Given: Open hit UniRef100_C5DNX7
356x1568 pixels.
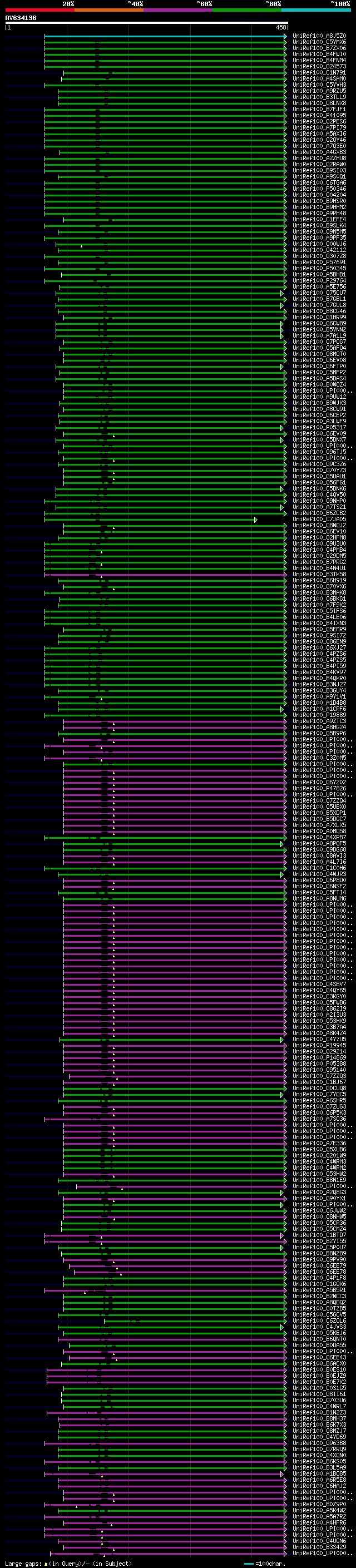Looking at the screenshot, I should [x=319, y=439].
